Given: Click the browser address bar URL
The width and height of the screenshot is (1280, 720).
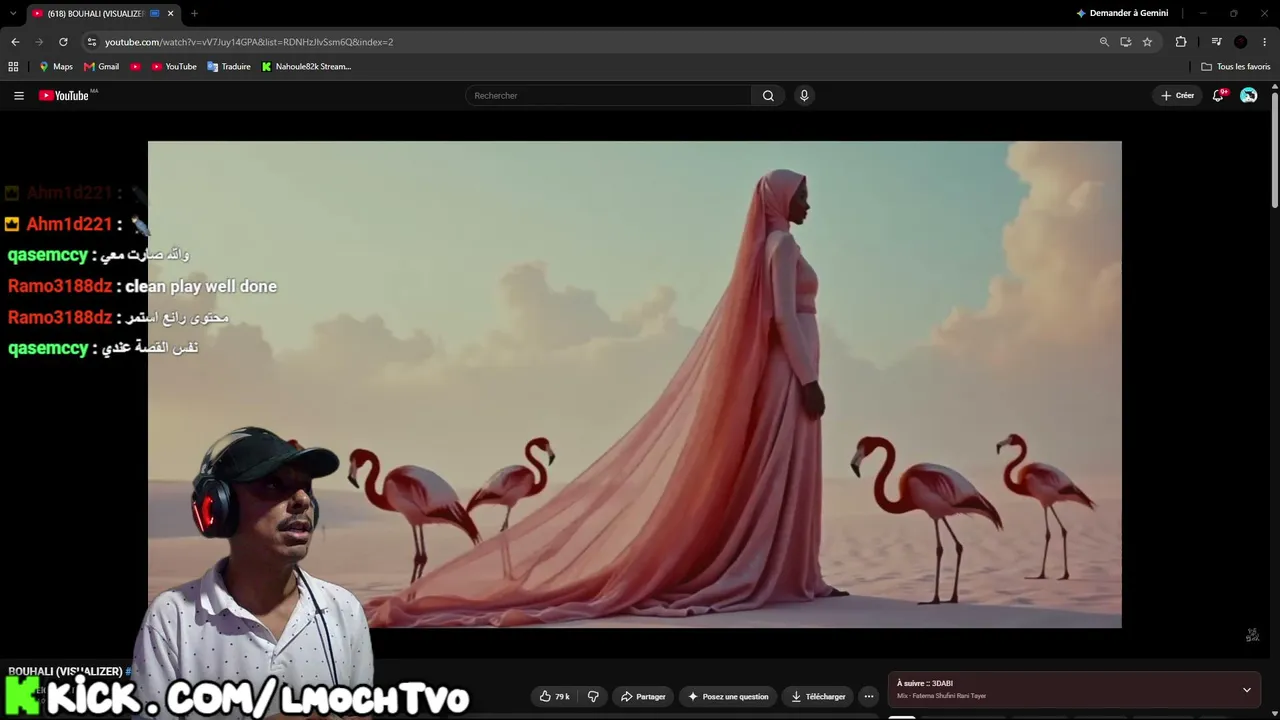Looking at the screenshot, I should coord(249,42).
